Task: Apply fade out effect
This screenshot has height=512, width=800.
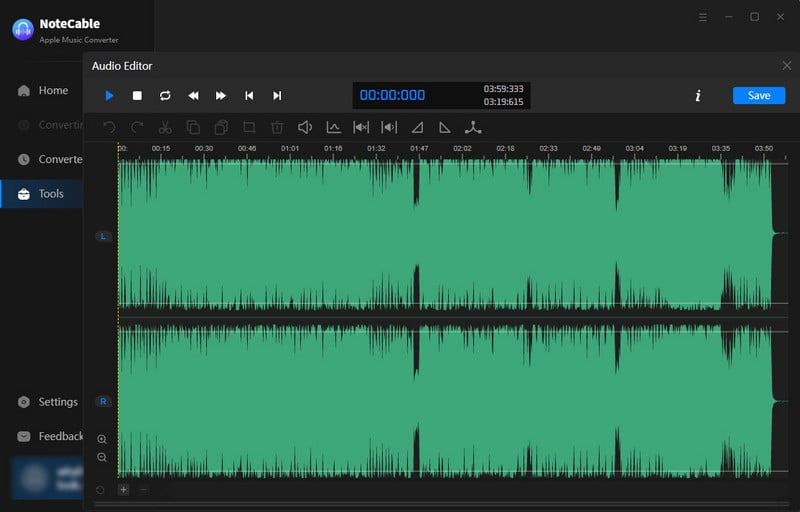Action: tap(445, 127)
